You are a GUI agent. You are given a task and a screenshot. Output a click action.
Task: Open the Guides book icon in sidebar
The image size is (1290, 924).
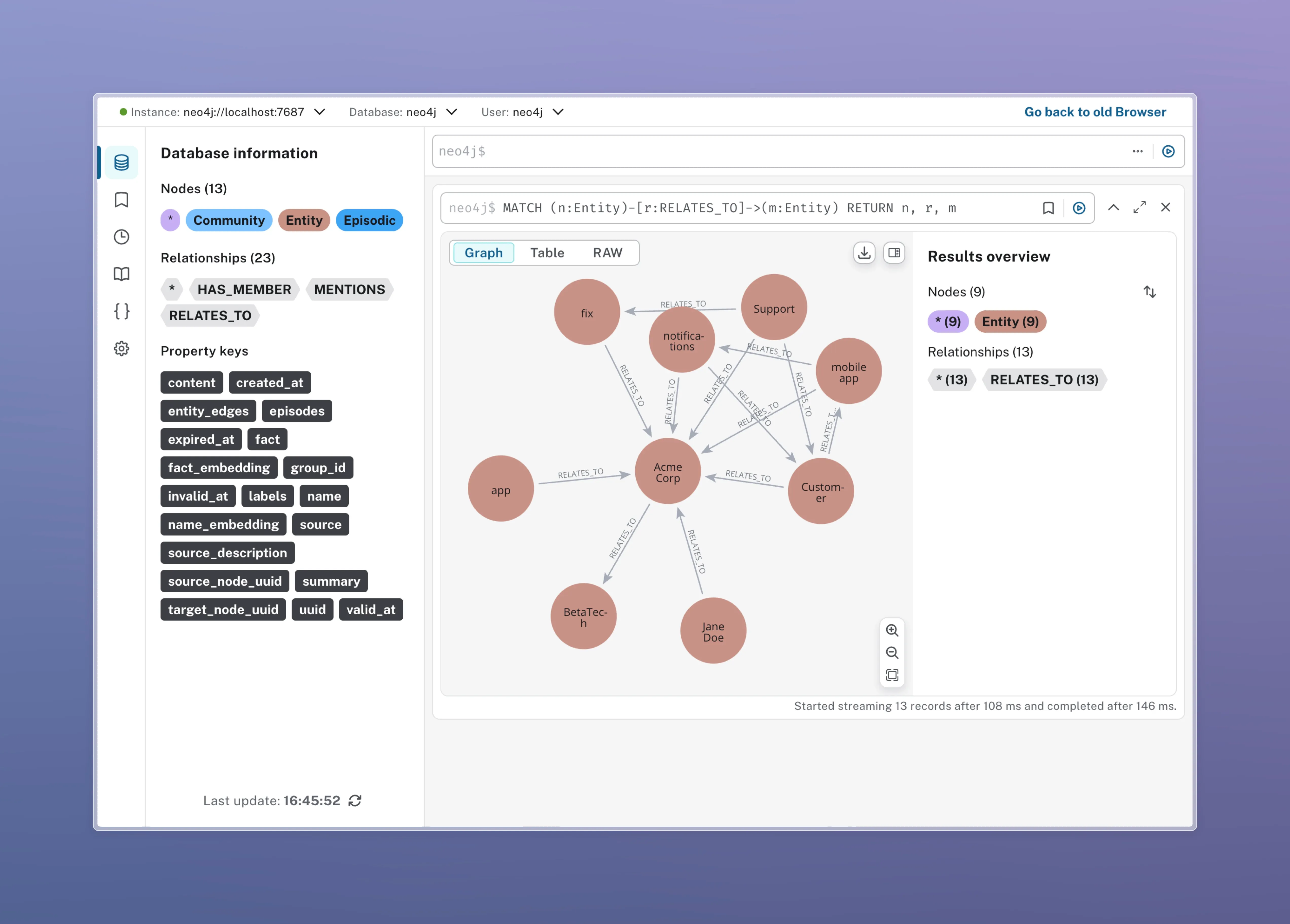(x=121, y=274)
